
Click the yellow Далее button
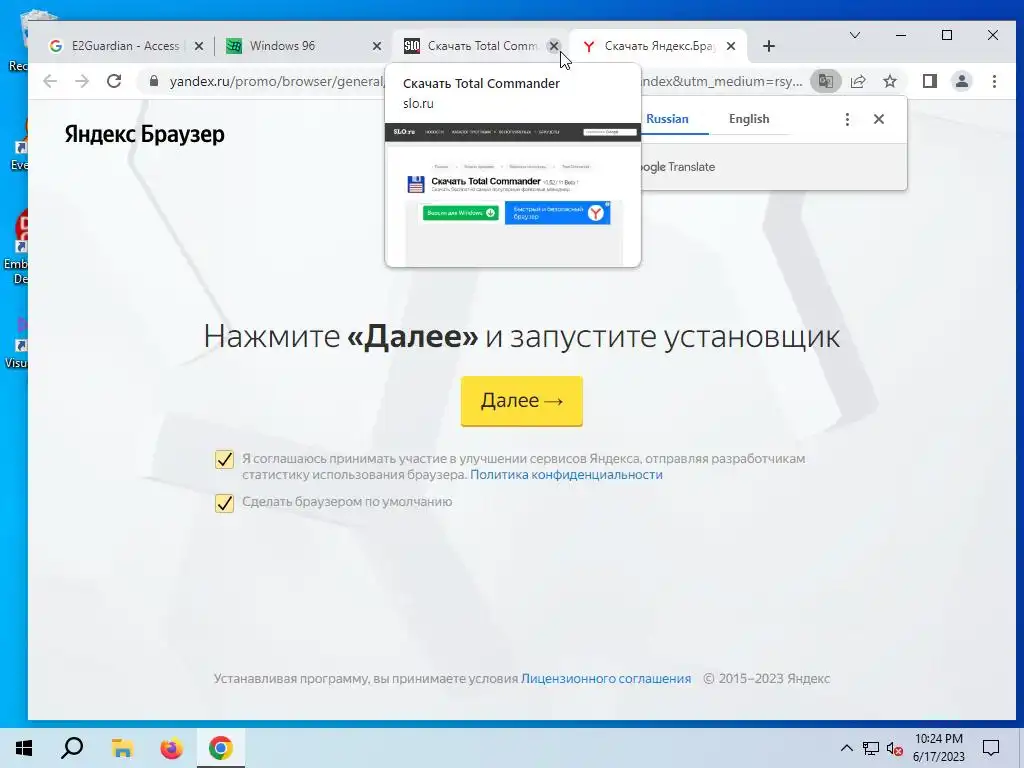click(x=522, y=401)
